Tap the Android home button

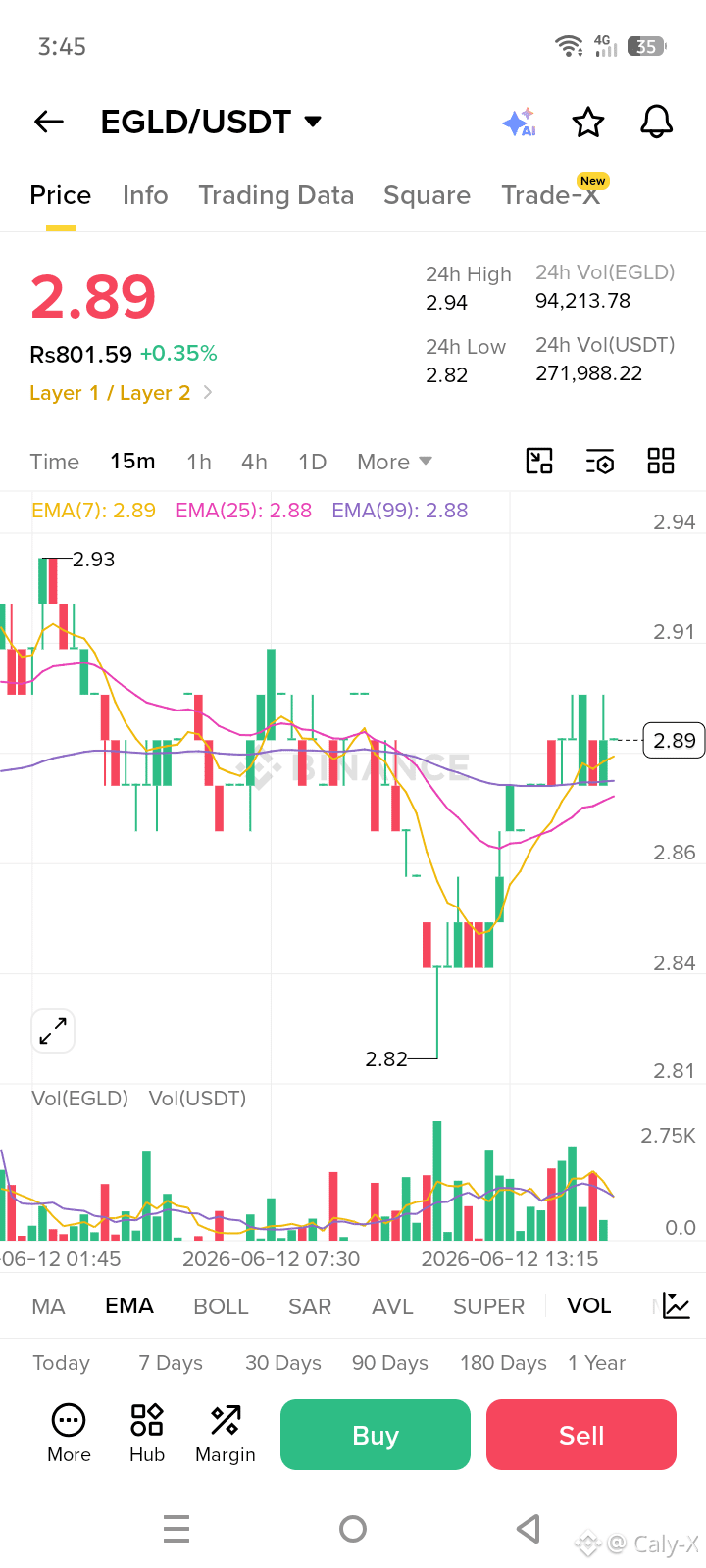pos(353,1529)
